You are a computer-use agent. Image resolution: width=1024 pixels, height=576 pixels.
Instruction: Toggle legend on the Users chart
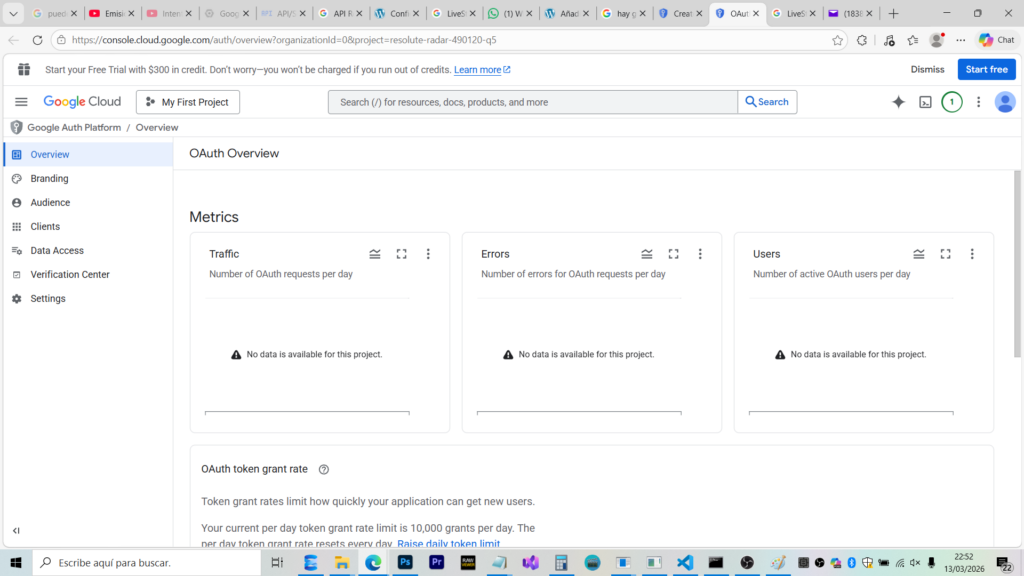pyautogui.click(x=919, y=254)
